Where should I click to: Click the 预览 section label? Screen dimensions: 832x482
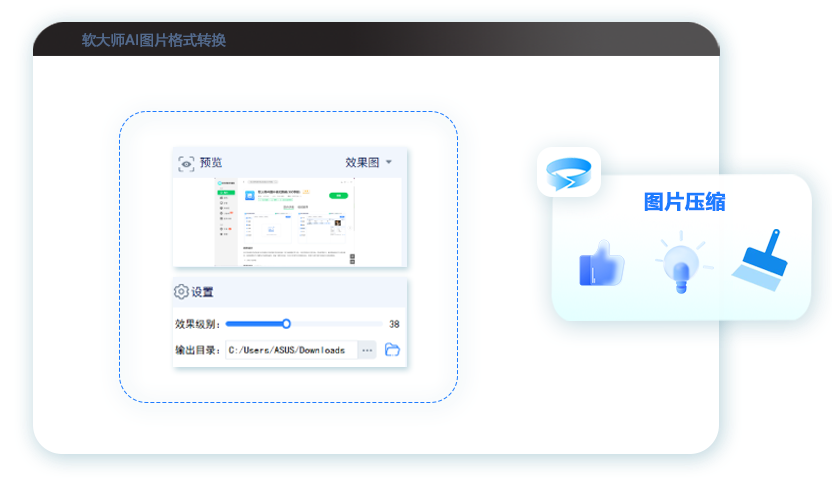(x=211, y=163)
